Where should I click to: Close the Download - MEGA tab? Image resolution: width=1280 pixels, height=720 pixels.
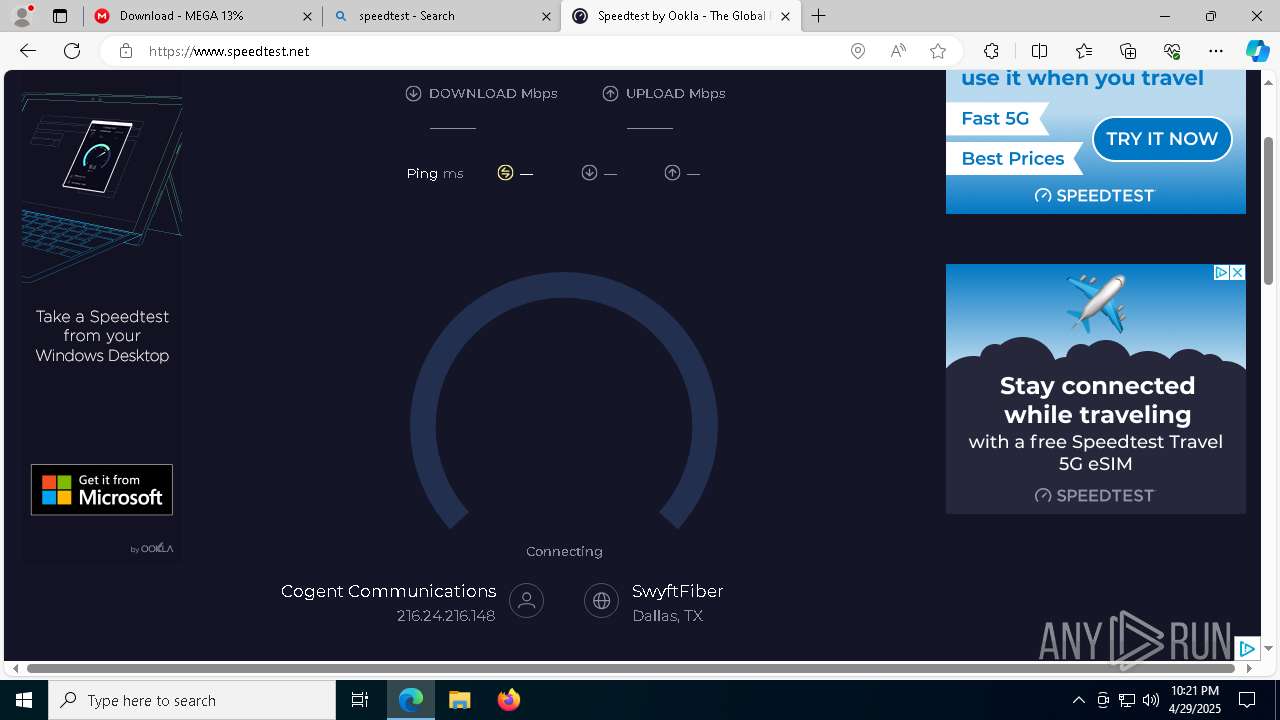point(307,16)
